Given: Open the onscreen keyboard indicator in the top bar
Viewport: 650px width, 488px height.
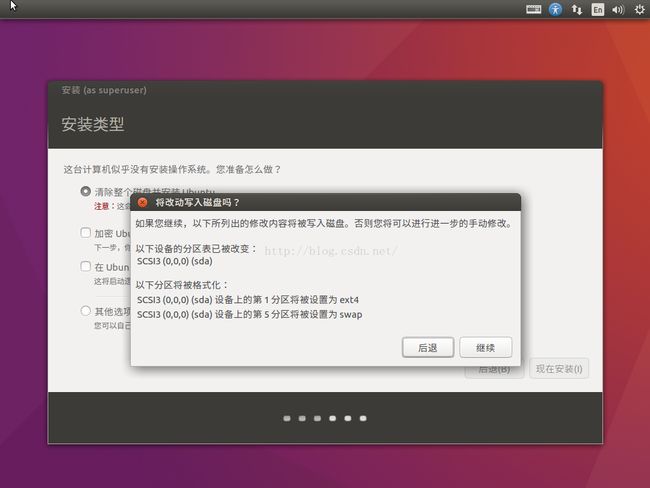Looking at the screenshot, I should pos(534,9).
